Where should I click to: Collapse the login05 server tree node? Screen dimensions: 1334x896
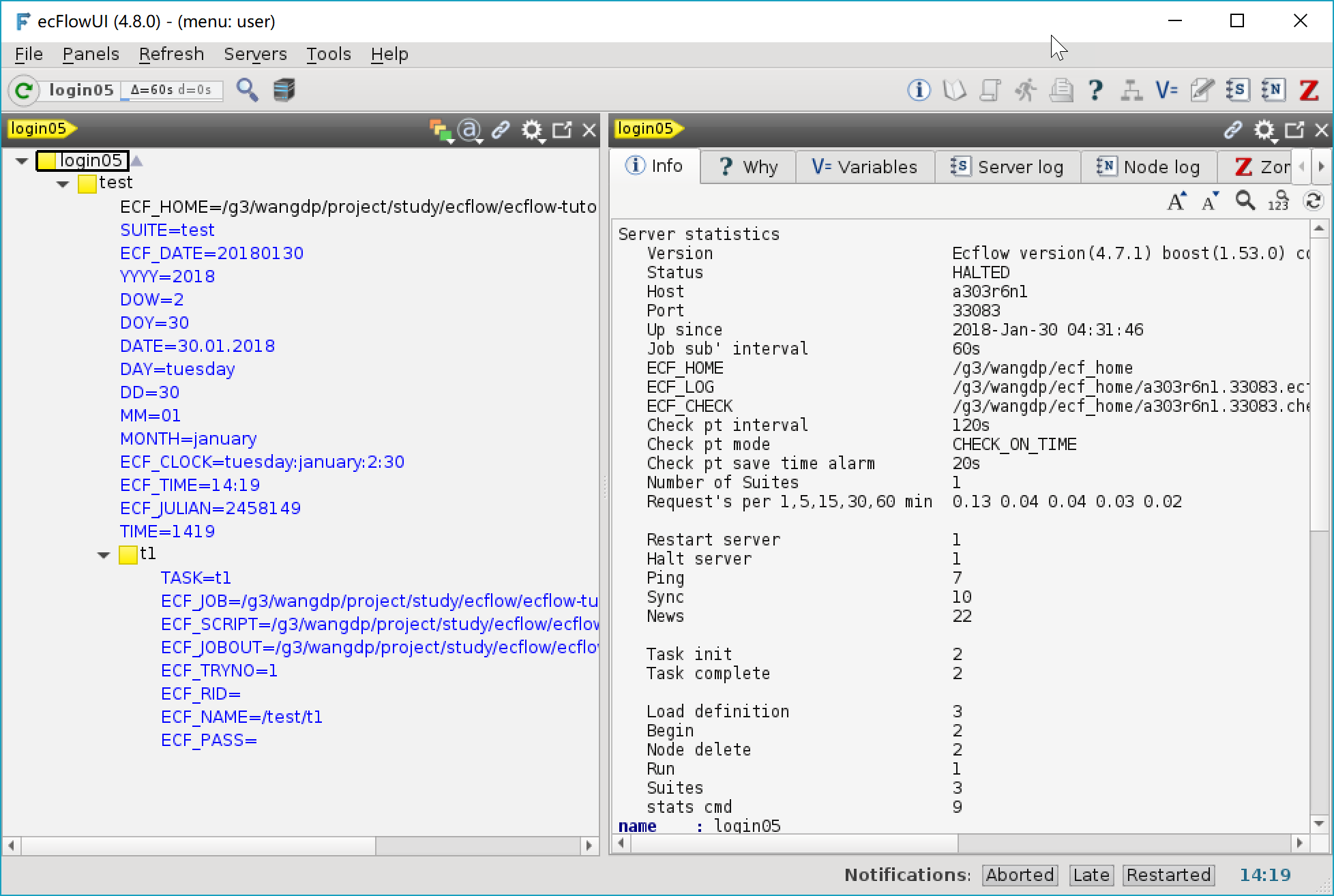[22, 162]
